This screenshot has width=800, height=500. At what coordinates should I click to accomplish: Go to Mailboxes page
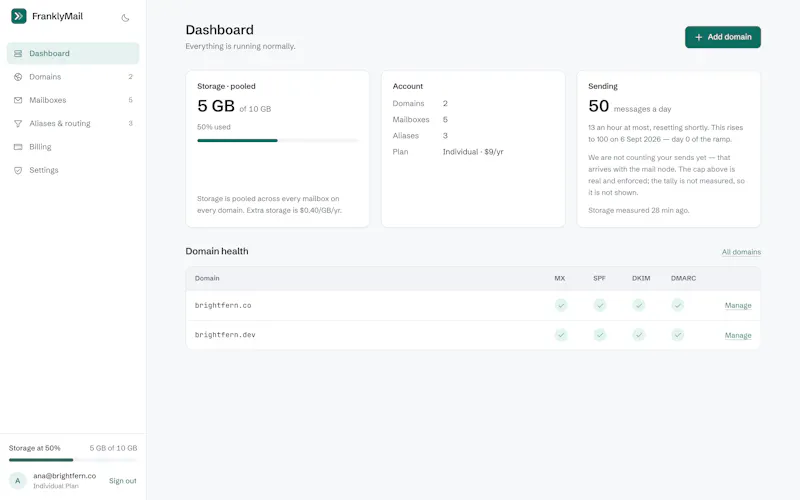pos(73,101)
